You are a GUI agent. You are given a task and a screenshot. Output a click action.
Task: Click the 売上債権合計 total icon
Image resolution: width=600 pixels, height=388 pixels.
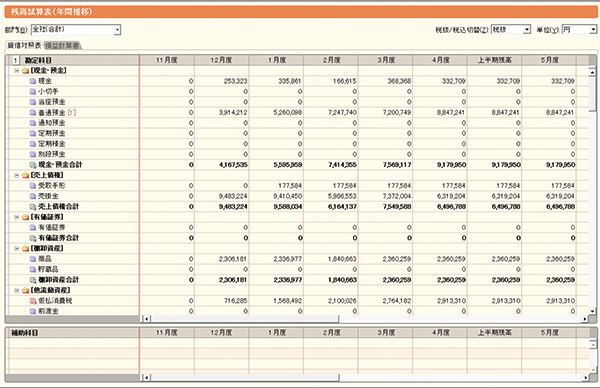pyautogui.click(x=33, y=207)
